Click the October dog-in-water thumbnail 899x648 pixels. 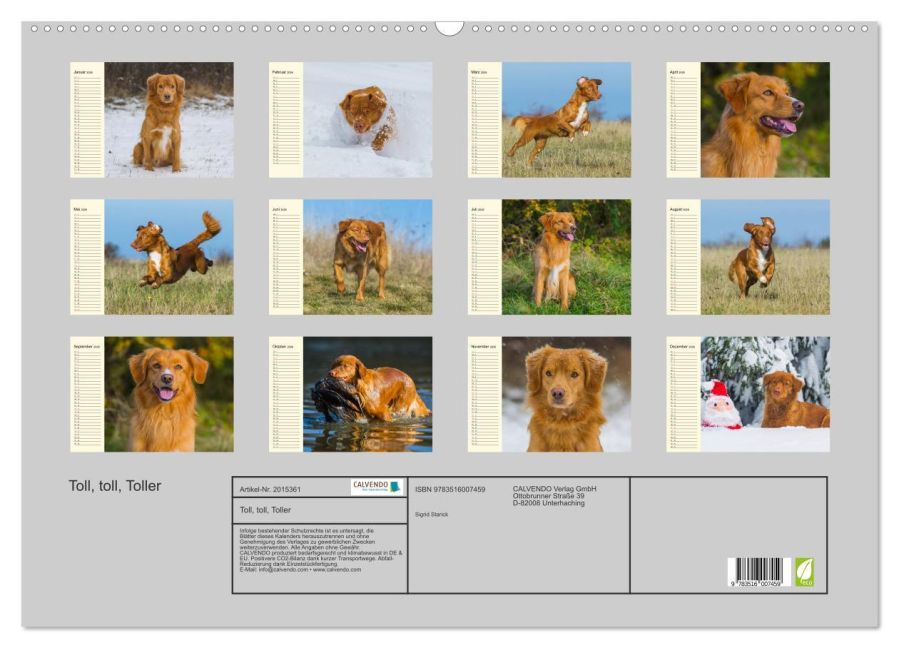[x=351, y=395]
